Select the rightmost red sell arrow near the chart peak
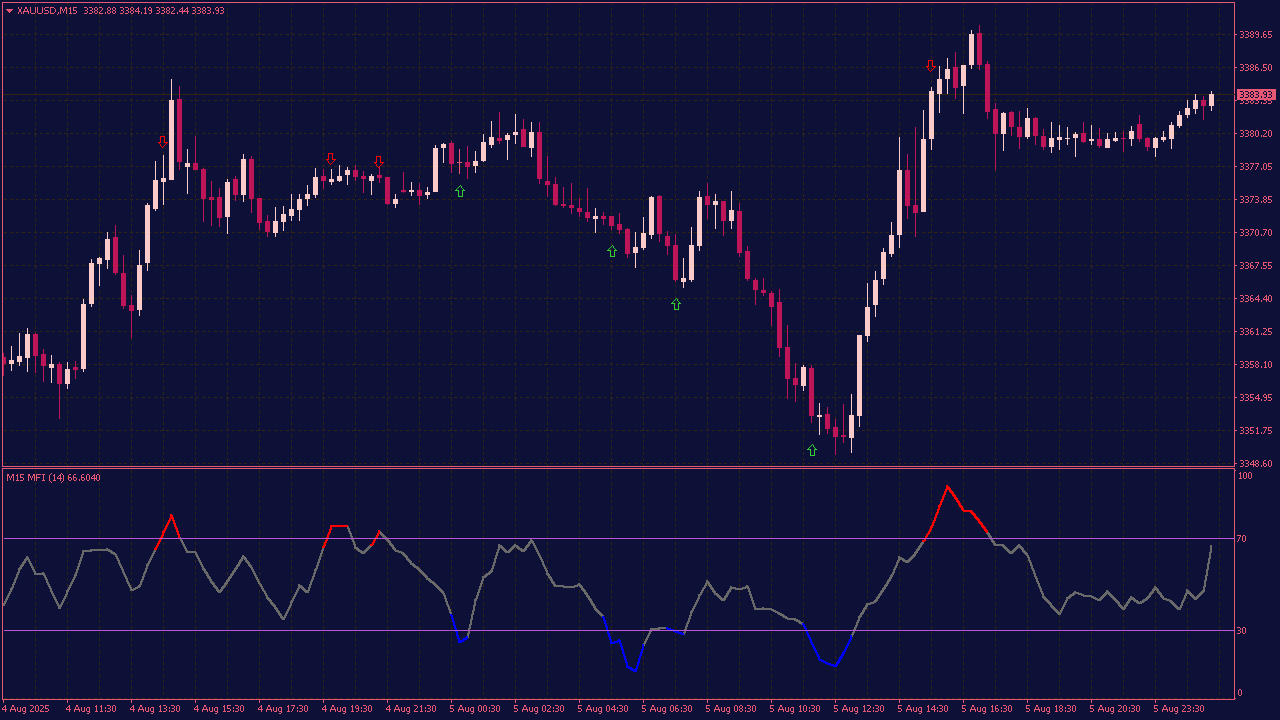Image resolution: width=1280 pixels, height=720 pixels. click(931, 66)
